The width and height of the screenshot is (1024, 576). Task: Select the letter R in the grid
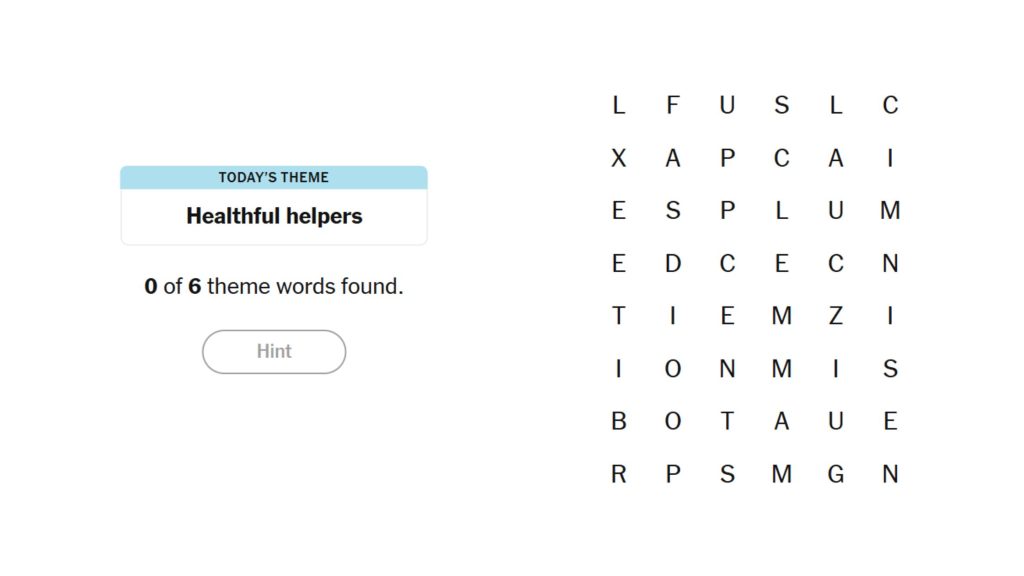tap(618, 474)
